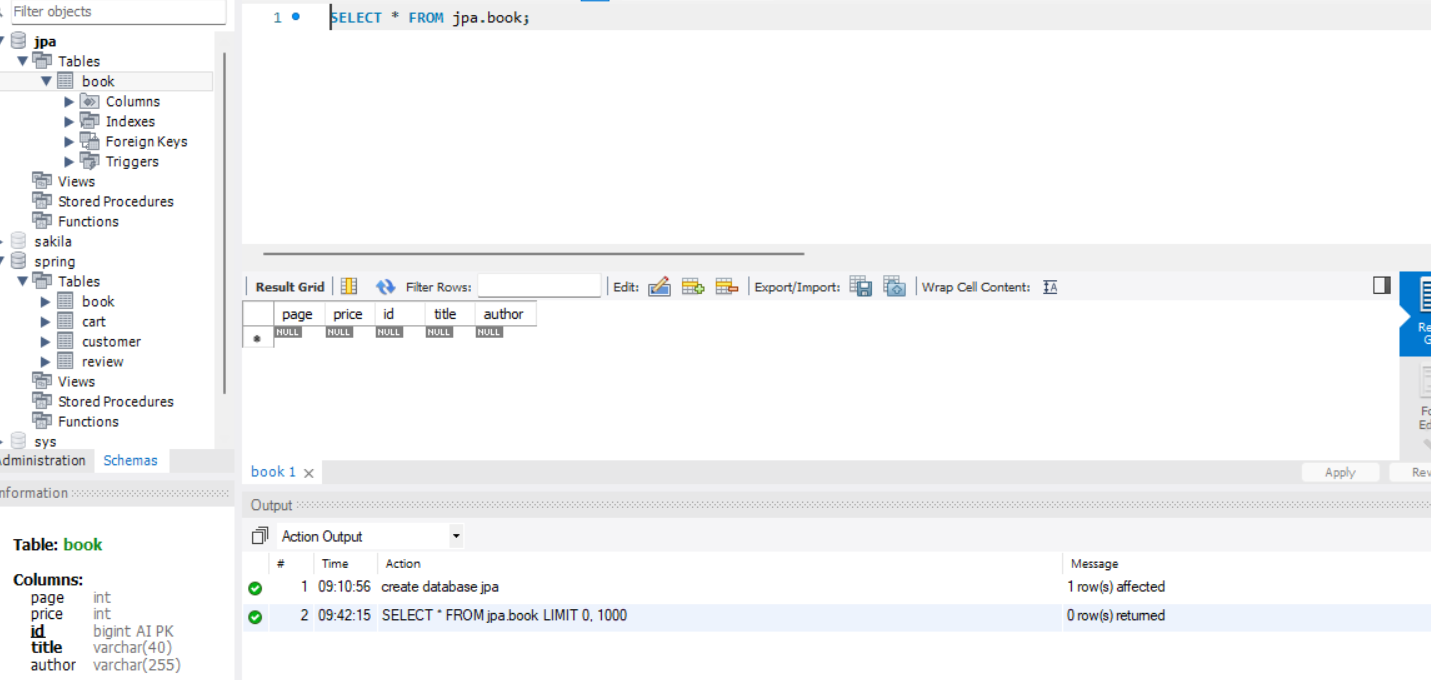Export recordset to an external file

pyautogui.click(x=860, y=286)
